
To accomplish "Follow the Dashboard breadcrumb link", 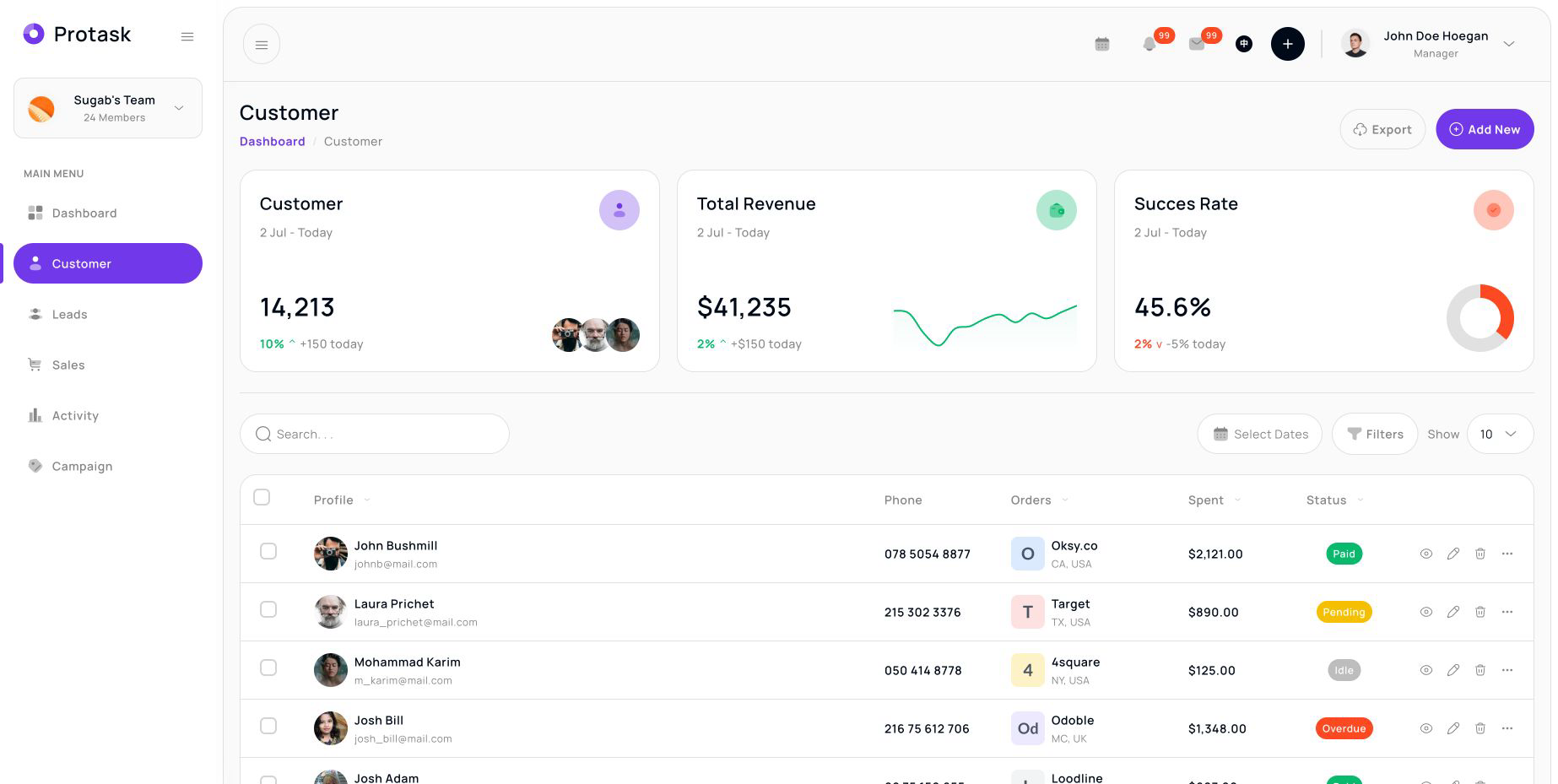I will [272, 141].
